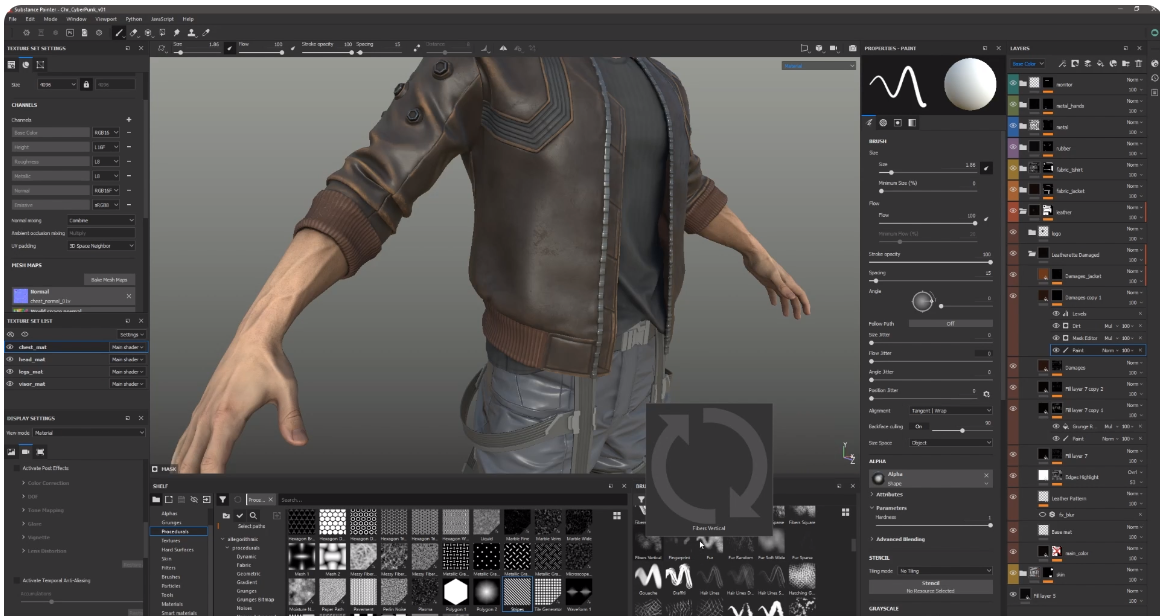Toggle visibility of chest_mat texture set

[x=10, y=347]
